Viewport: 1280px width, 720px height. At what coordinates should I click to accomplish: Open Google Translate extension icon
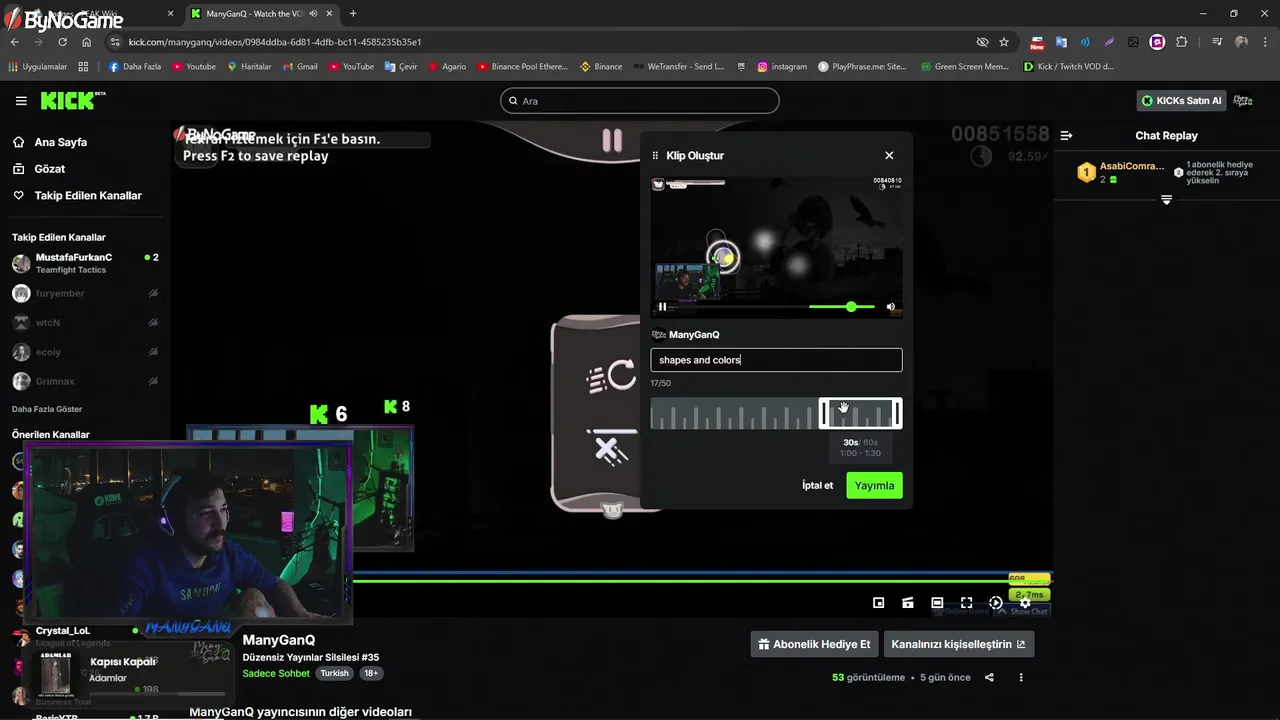[x=1061, y=42]
